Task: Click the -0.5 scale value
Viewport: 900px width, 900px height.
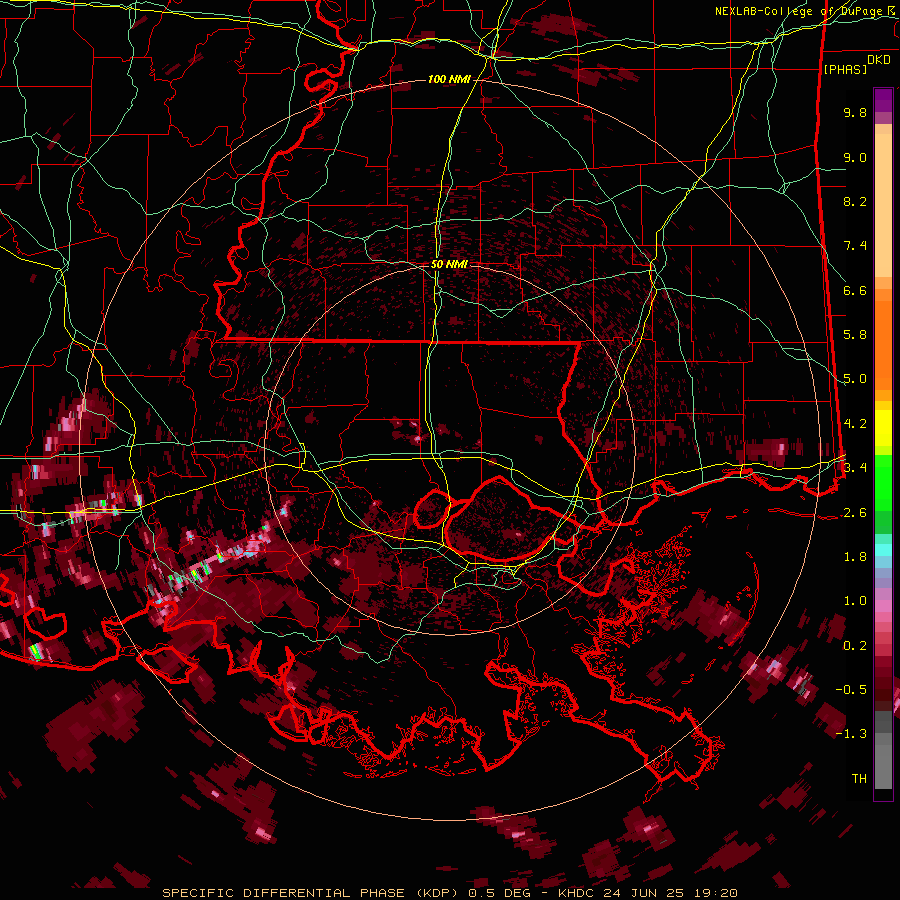Action: [x=851, y=690]
